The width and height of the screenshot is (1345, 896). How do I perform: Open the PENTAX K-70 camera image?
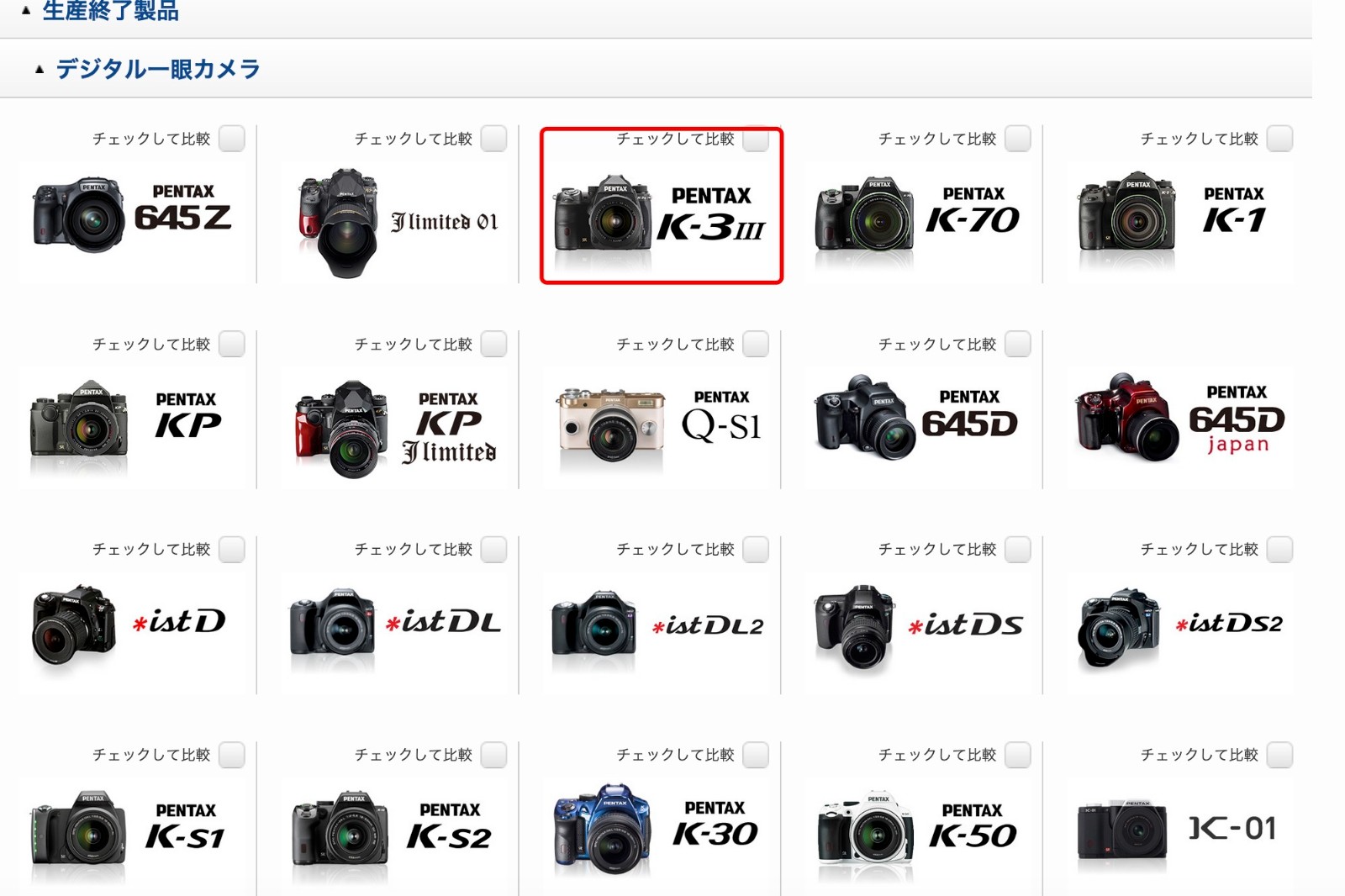click(864, 213)
